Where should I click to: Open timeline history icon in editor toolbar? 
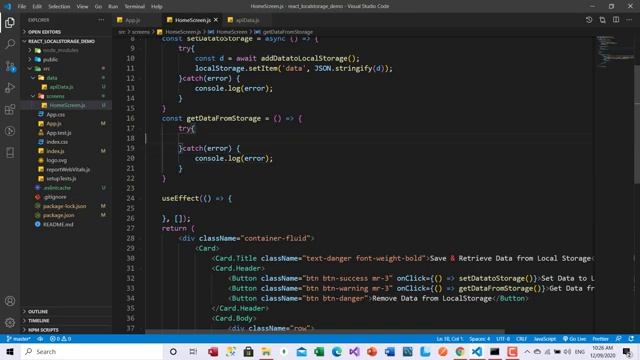pyautogui.click(x=589, y=20)
